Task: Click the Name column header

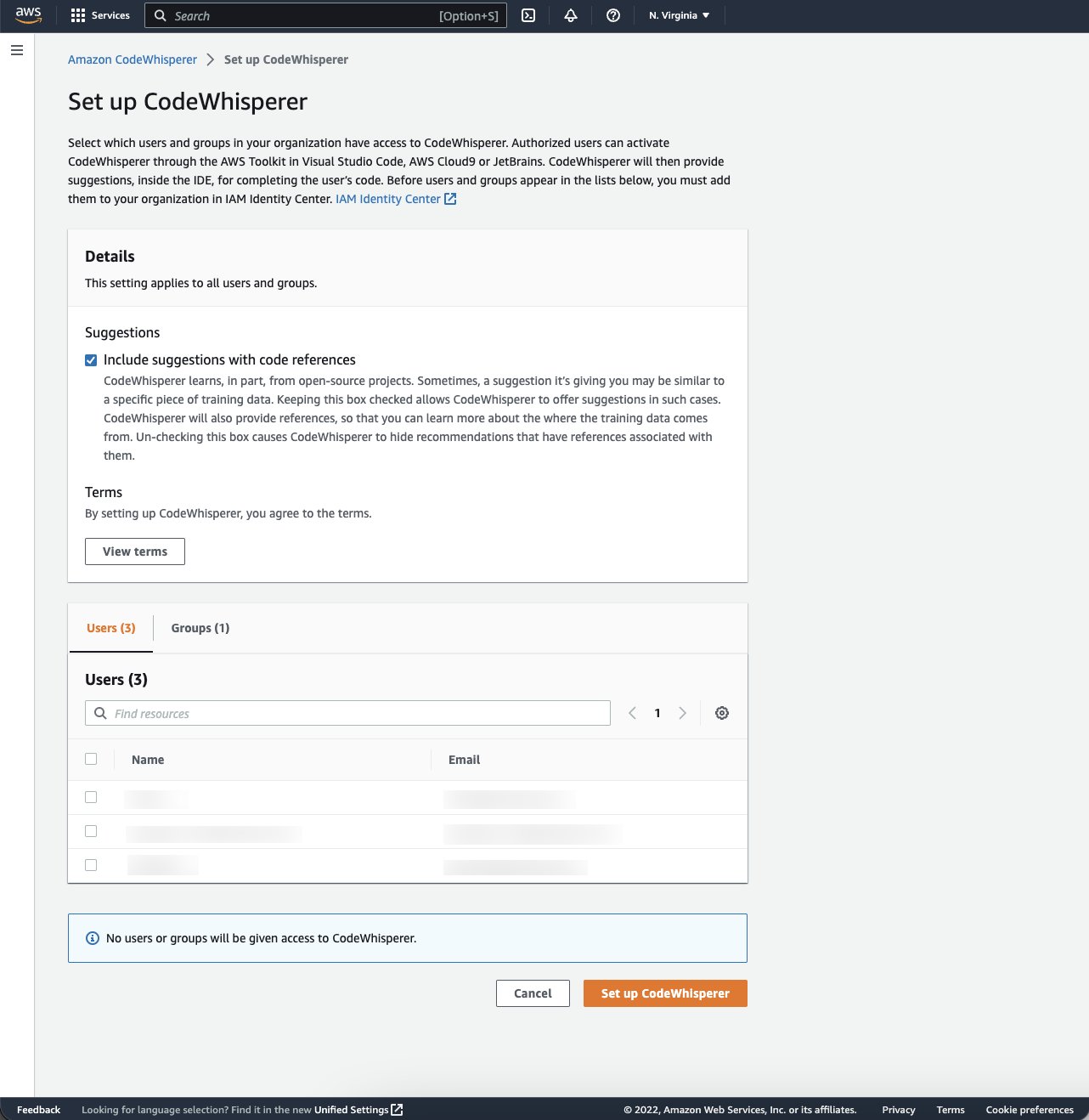Action: pyautogui.click(x=148, y=760)
